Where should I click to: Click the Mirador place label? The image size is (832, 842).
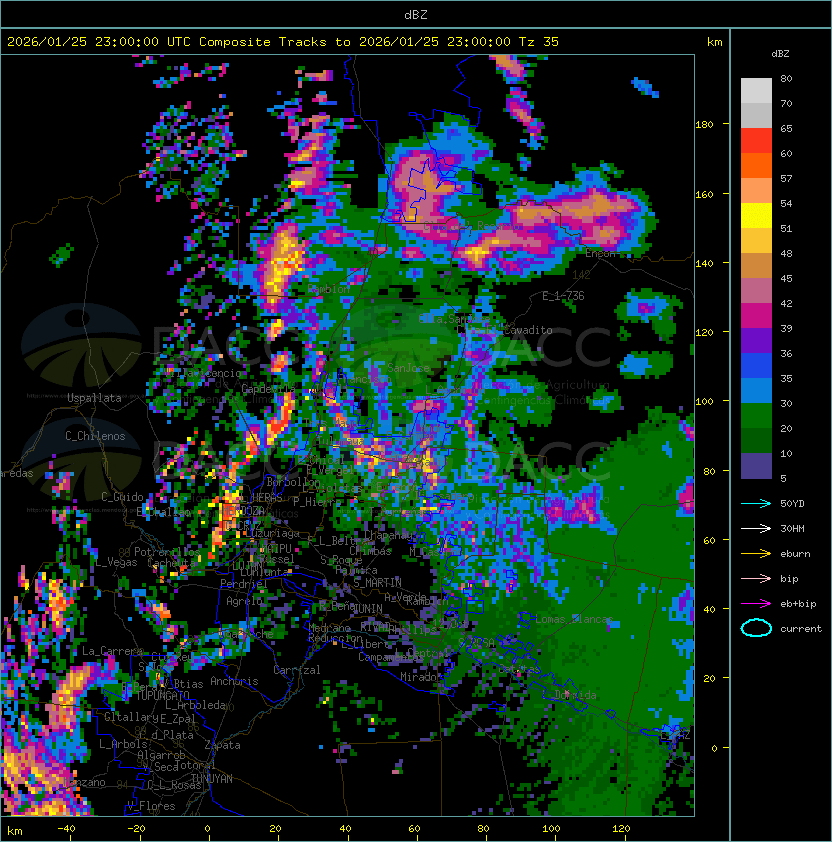(422, 677)
